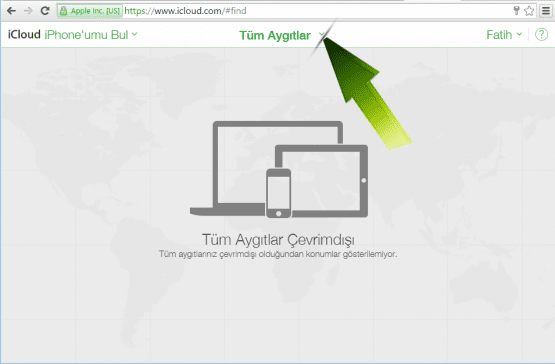Click the chevron beside Fatih

pos(519,34)
